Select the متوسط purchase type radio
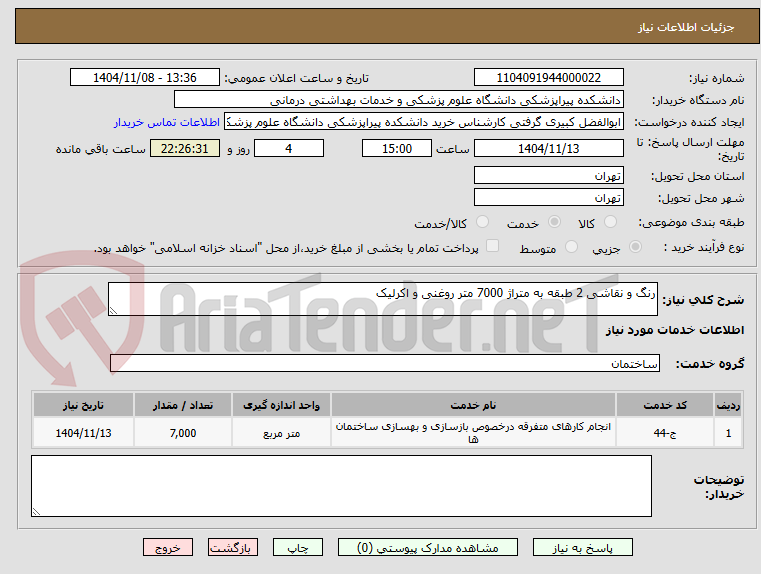This screenshot has width=761, height=574. (x=572, y=247)
